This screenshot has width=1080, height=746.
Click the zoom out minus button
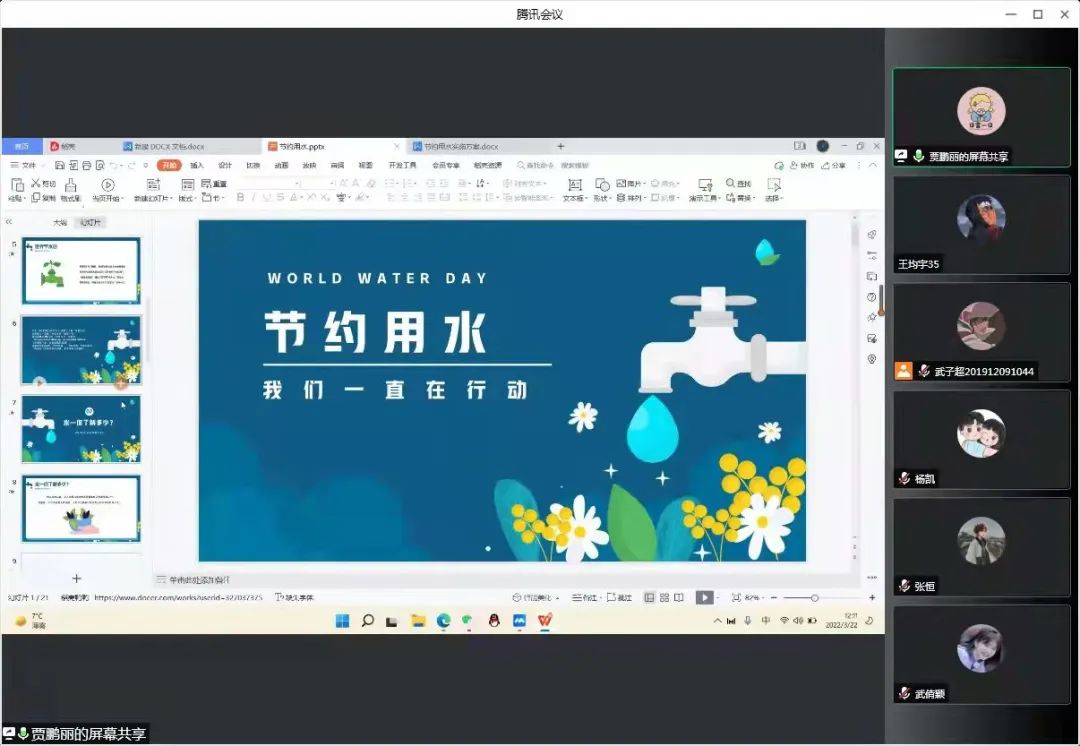[x=773, y=597]
